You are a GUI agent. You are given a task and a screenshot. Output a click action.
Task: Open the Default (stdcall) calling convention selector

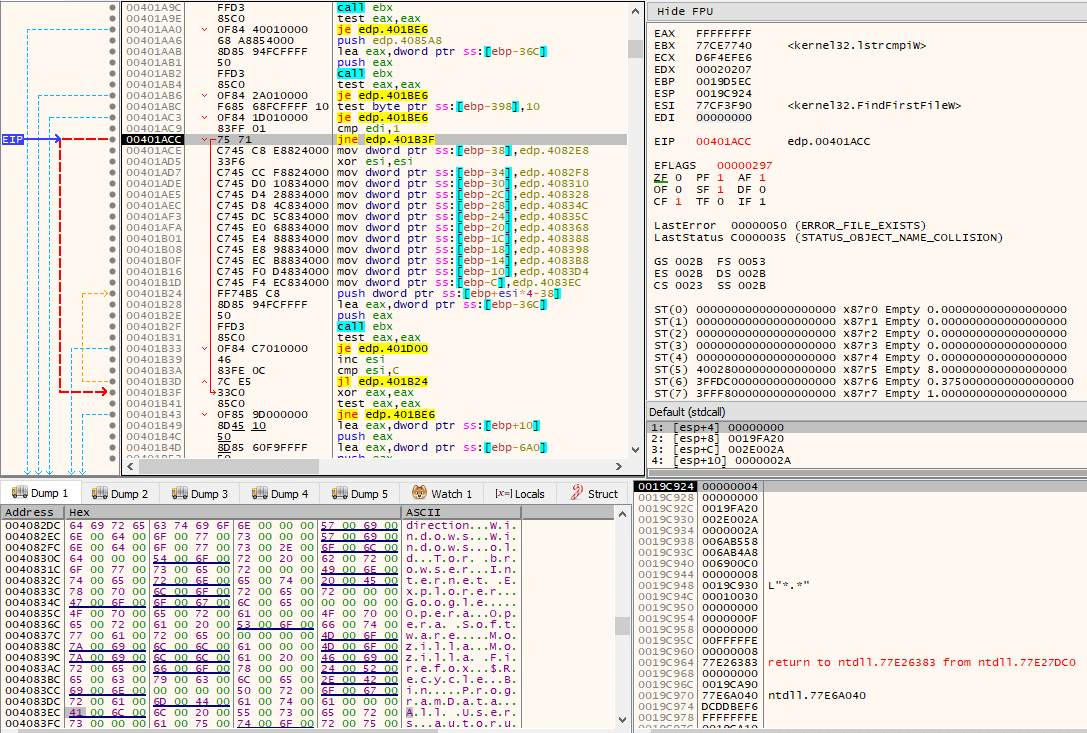pos(687,412)
